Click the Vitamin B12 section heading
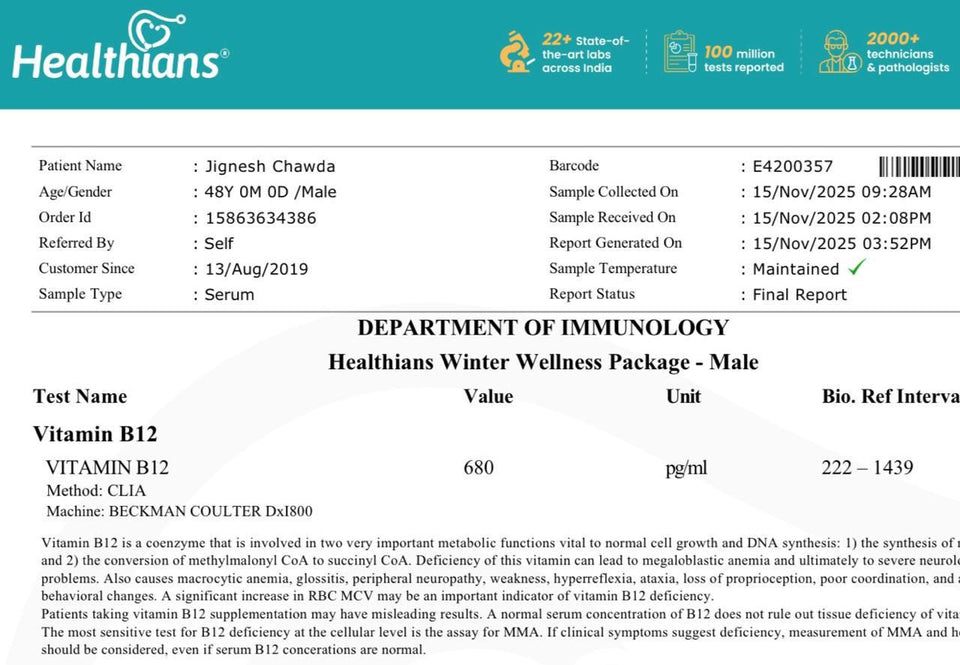The height and width of the screenshot is (665, 960). 95,434
